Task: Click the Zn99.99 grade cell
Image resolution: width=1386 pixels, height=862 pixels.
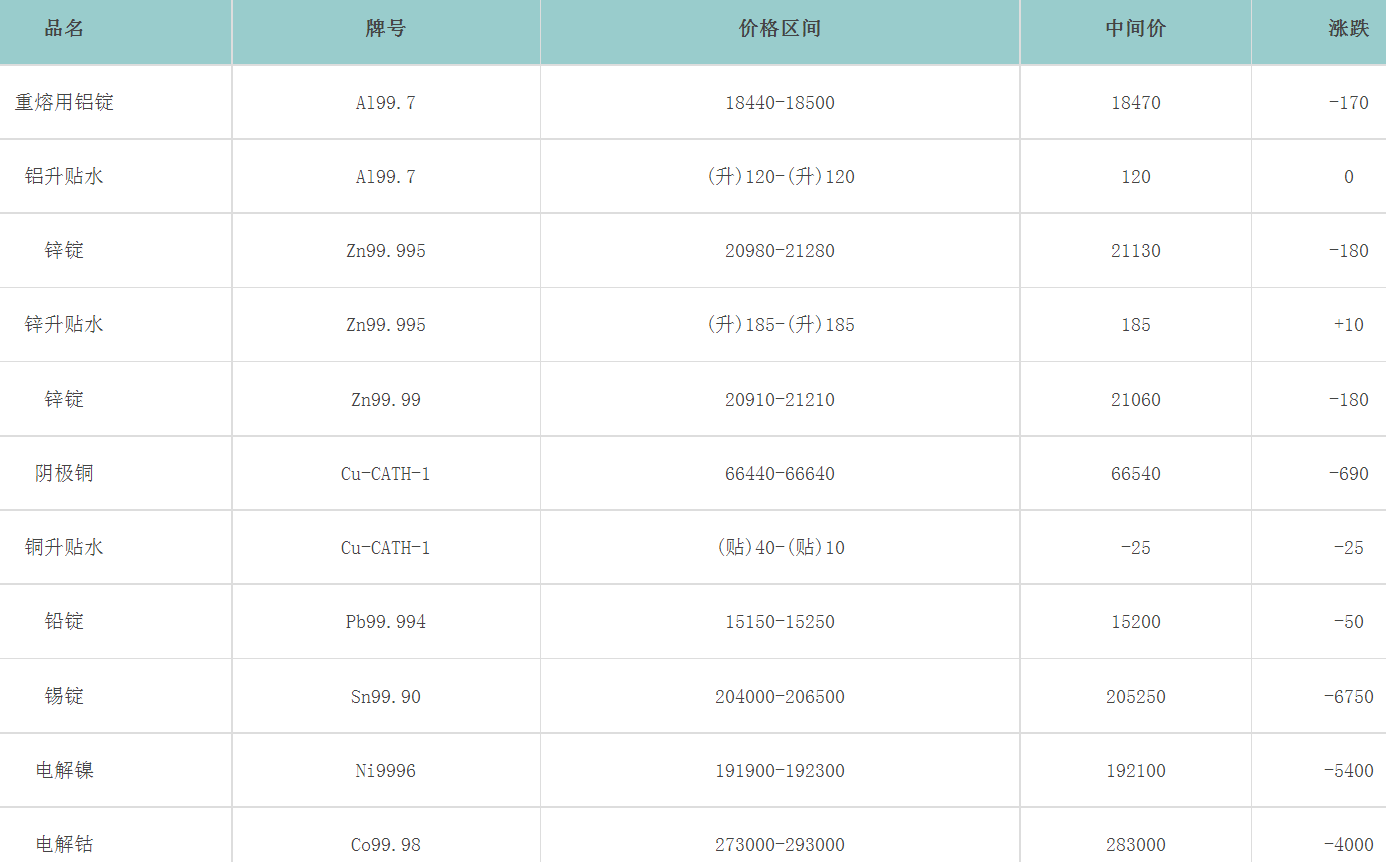Action: point(385,400)
